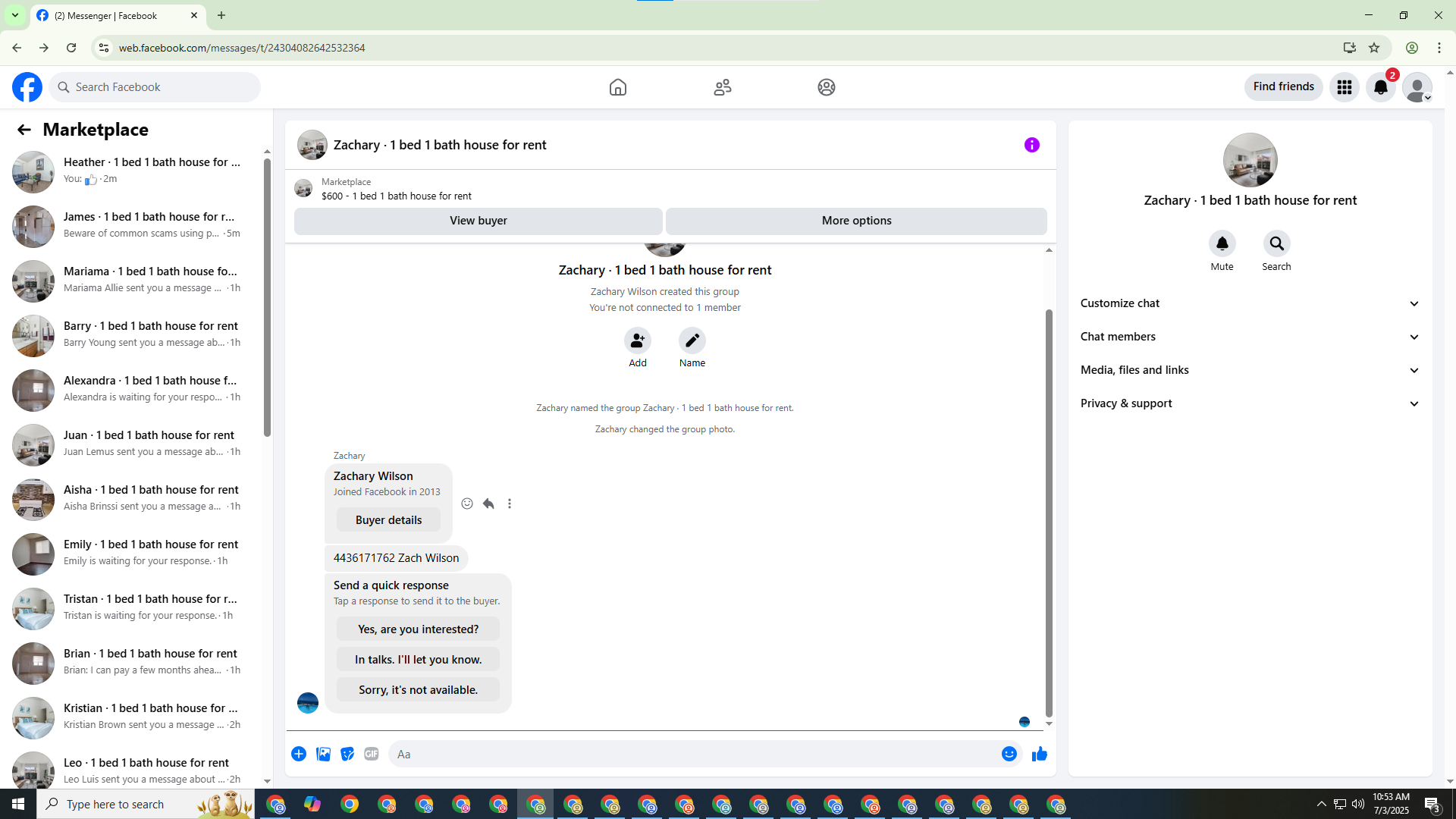Click View buyer button
Screen dimensions: 1456x819
pos(478,221)
